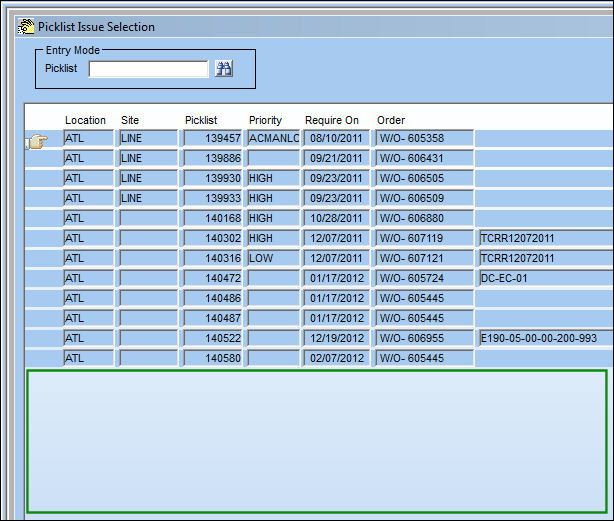Click TCRR12072011 cell in 140302 row

pyautogui.click(x=546, y=238)
